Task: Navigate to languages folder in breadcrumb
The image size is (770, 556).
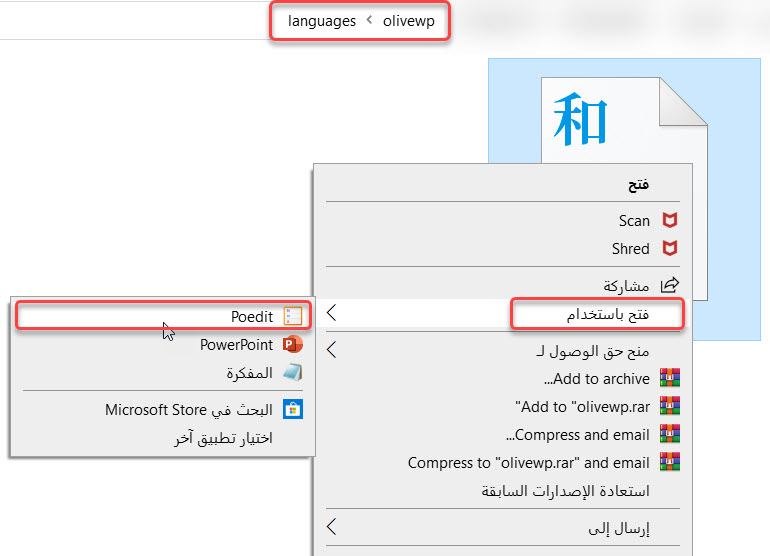Action: point(322,20)
